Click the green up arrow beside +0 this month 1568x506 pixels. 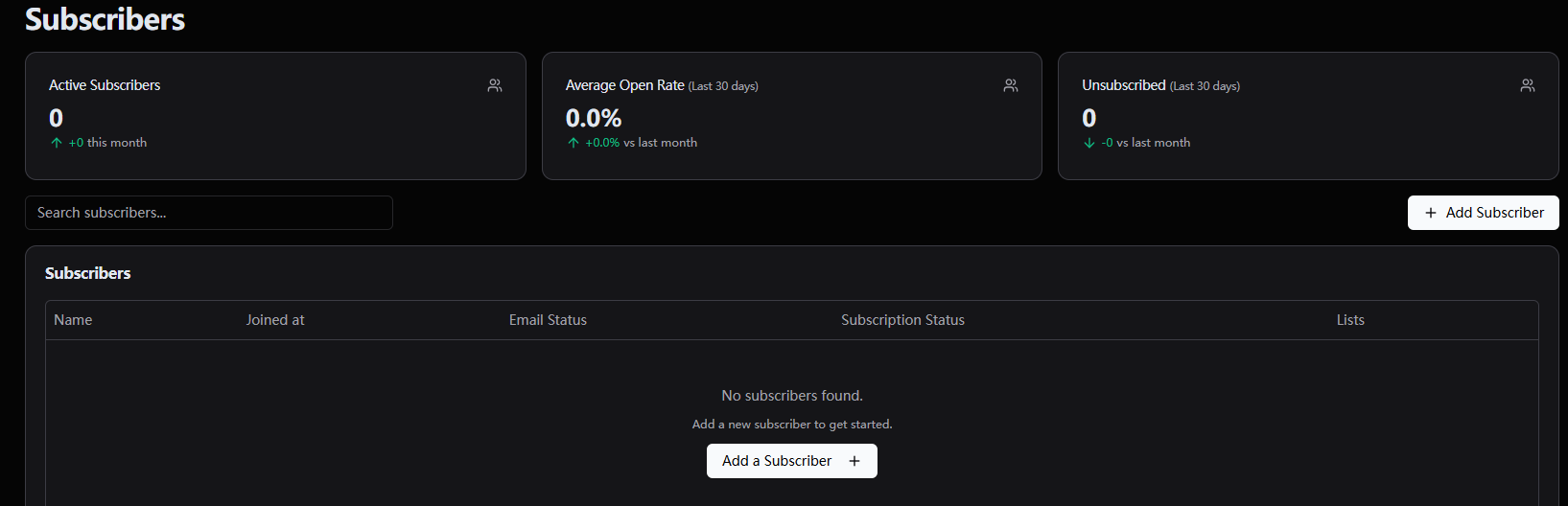point(57,143)
